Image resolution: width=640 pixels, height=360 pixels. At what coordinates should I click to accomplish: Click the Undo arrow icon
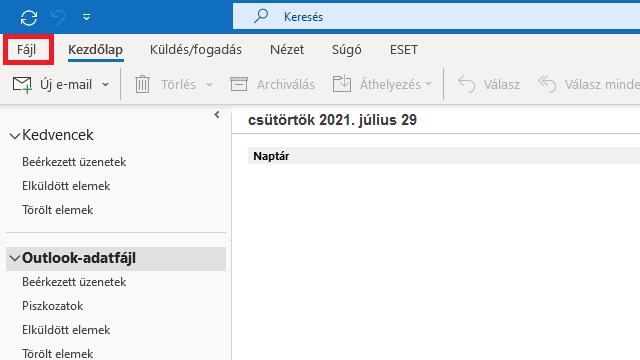point(58,18)
